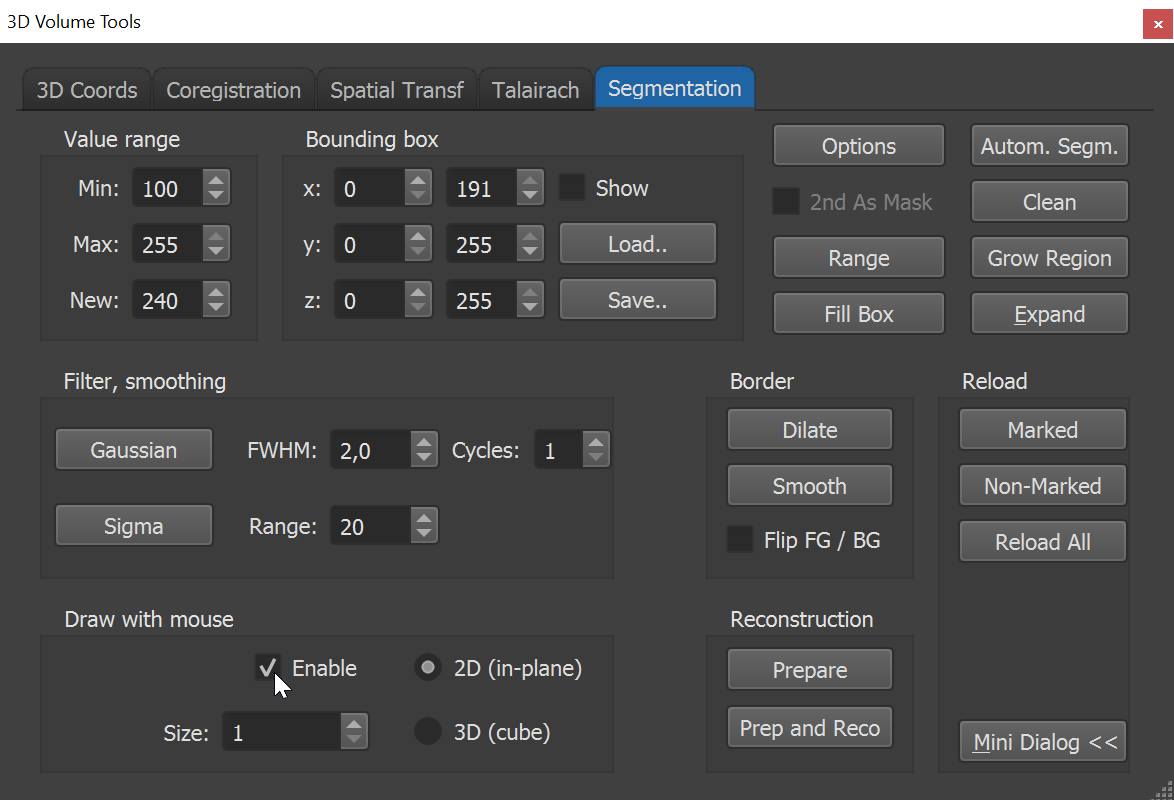Increase the filter Range value up arrow

(x=424, y=518)
